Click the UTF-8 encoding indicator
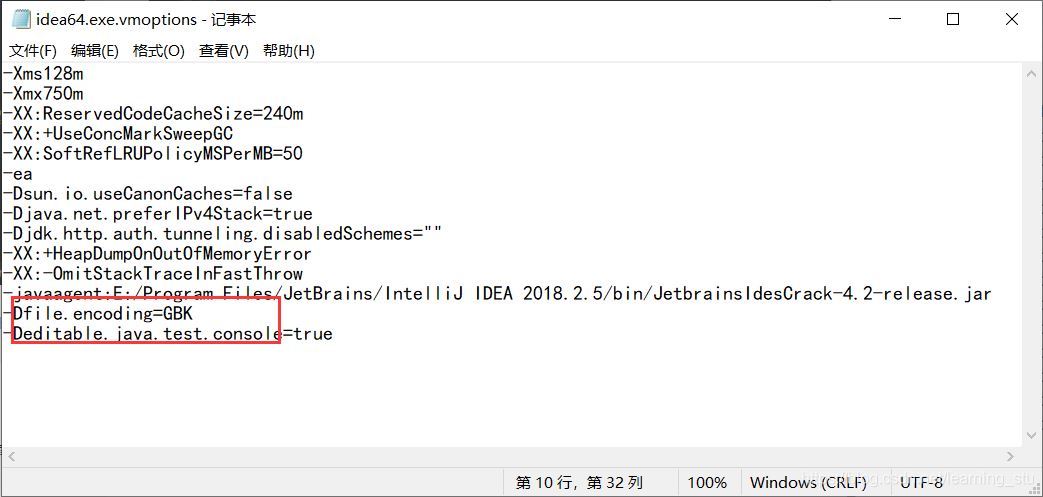This screenshot has width=1043, height=497. [921, 482]
